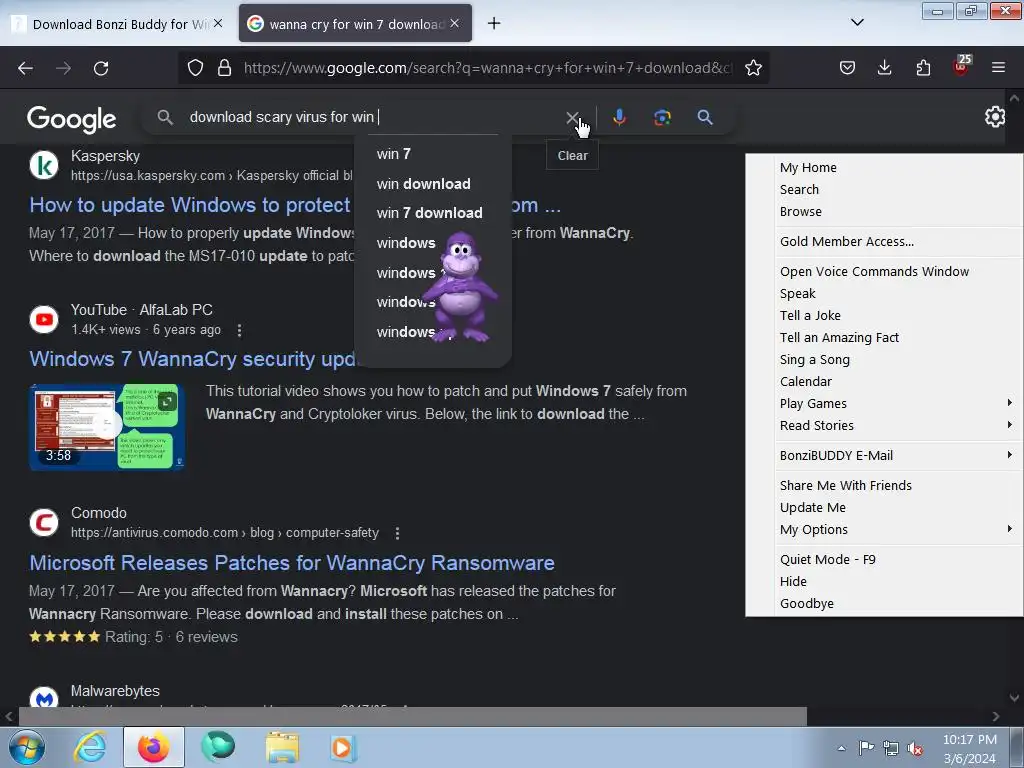This screenshot has height=768, width=1024.
Task: Choose 'win 7 download' suggestion
Action: [432, 213]
